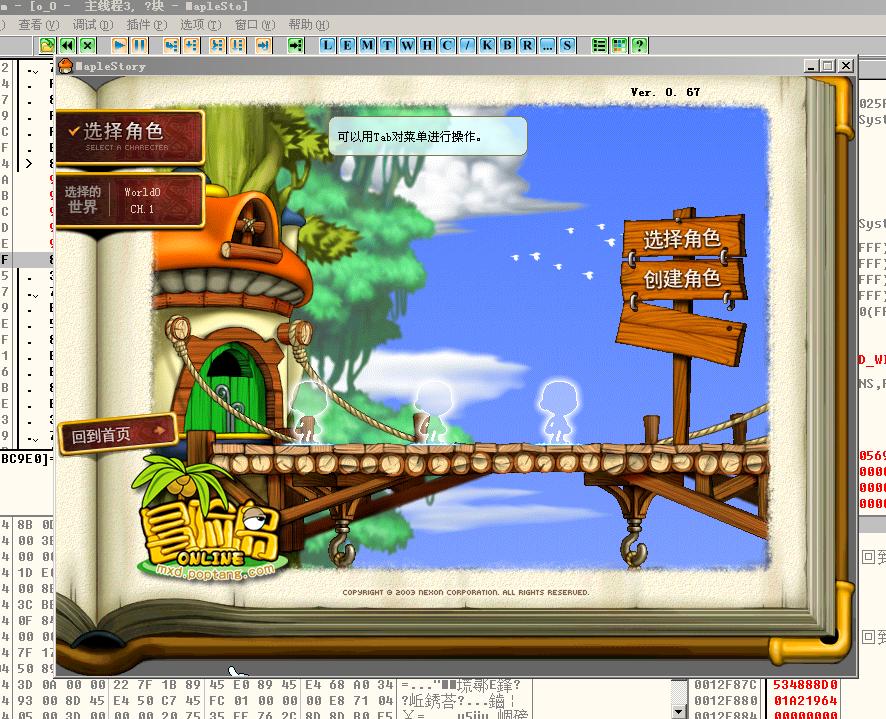
Task: Click stack value 534888D0
Action: point(805,685)
